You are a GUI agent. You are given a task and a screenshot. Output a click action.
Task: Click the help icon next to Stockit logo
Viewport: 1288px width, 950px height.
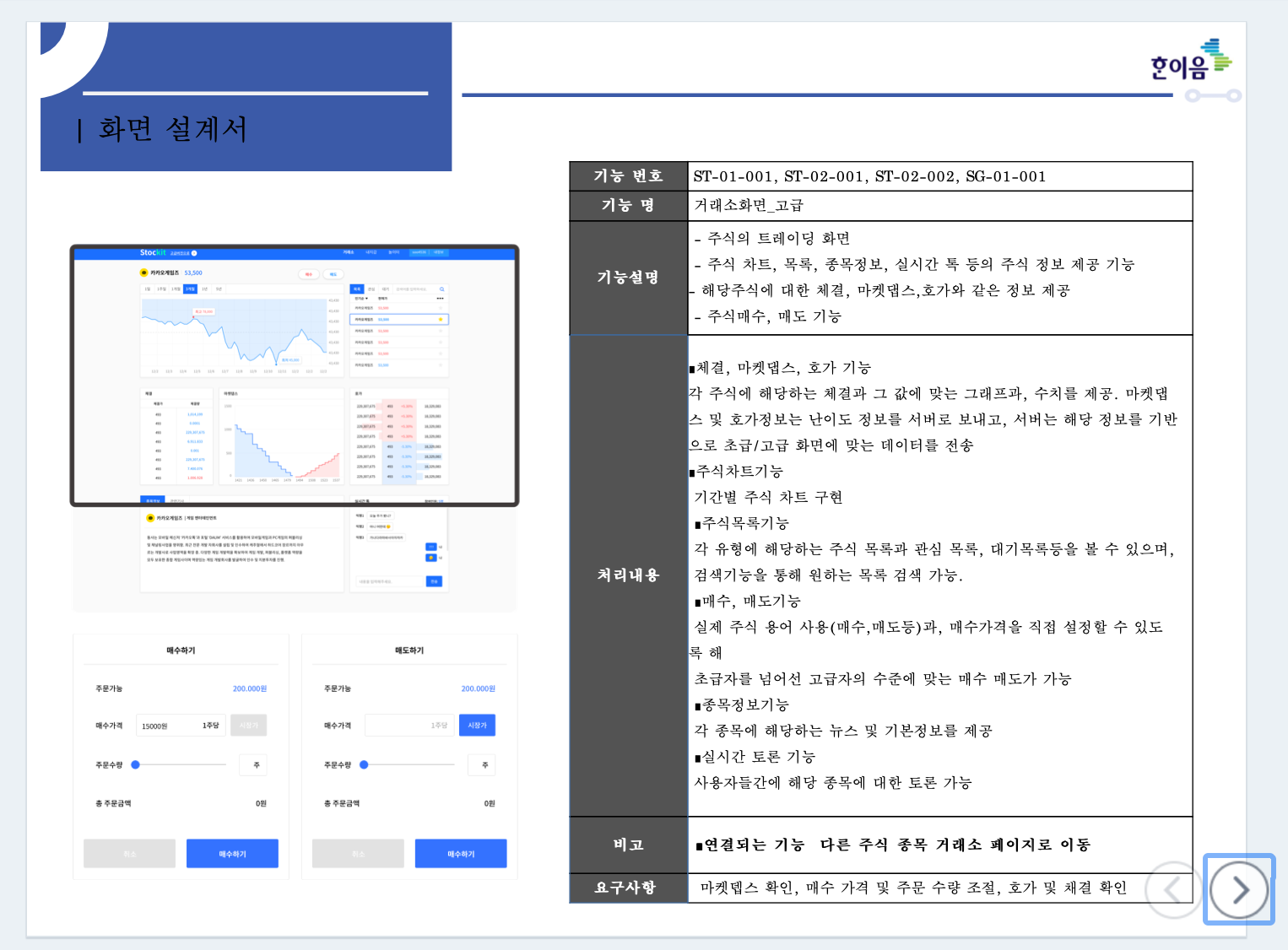(x=194, y=253)
